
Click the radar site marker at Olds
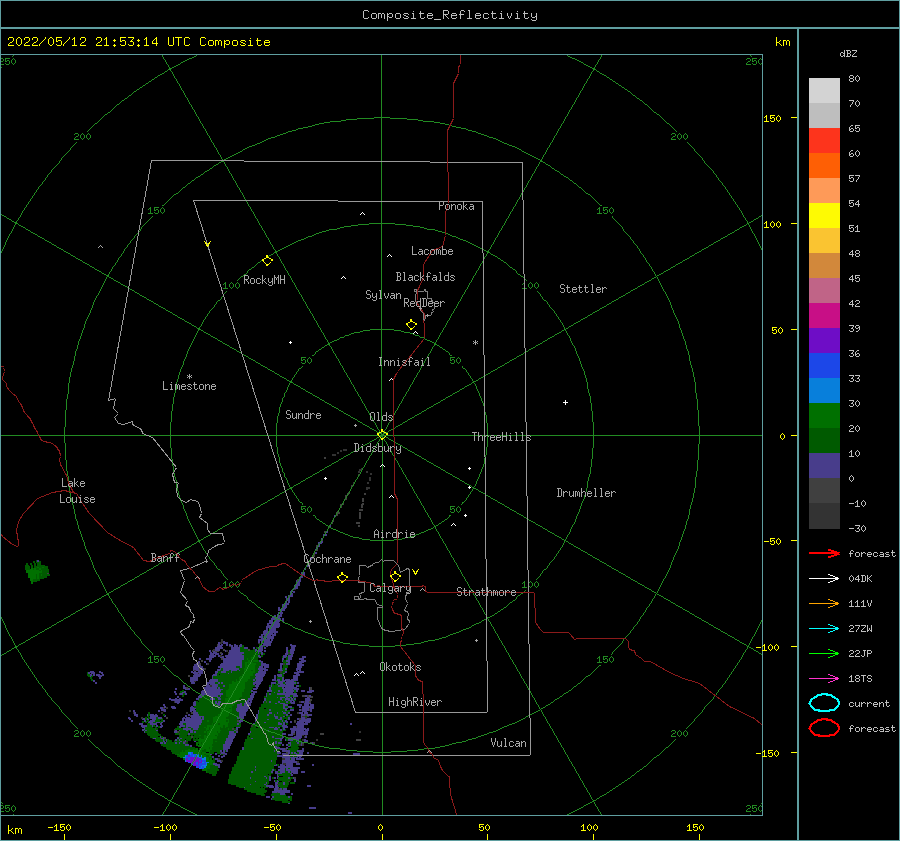(x=382, y=435)
